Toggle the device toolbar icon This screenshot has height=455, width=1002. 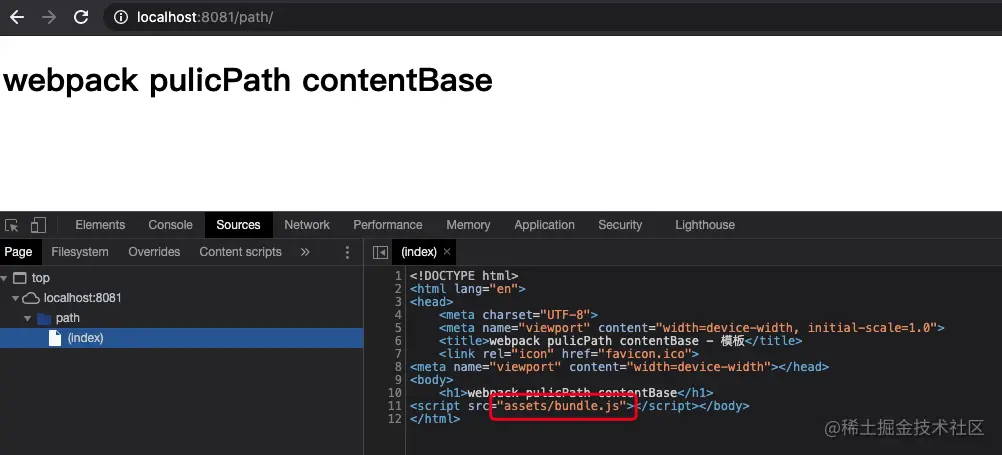click(38, 225)
